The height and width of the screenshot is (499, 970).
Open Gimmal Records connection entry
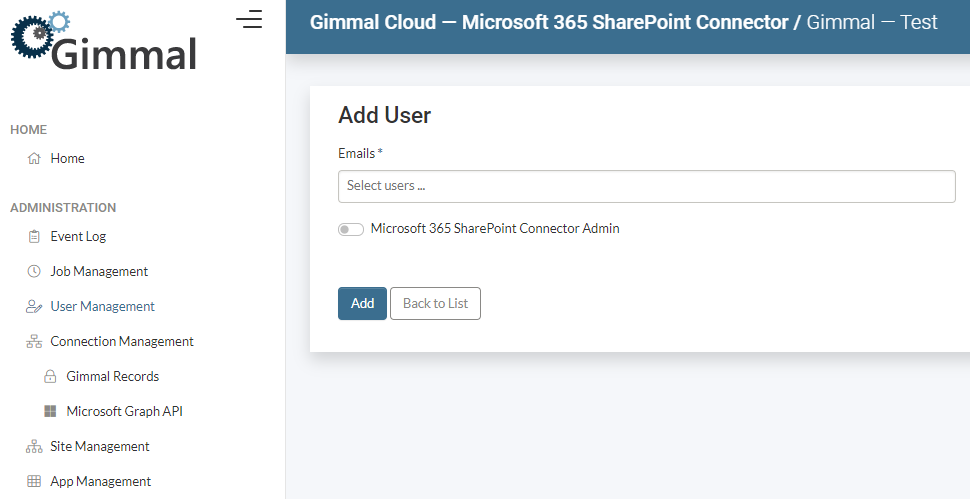pyautogui.click(x=112, y=377)
